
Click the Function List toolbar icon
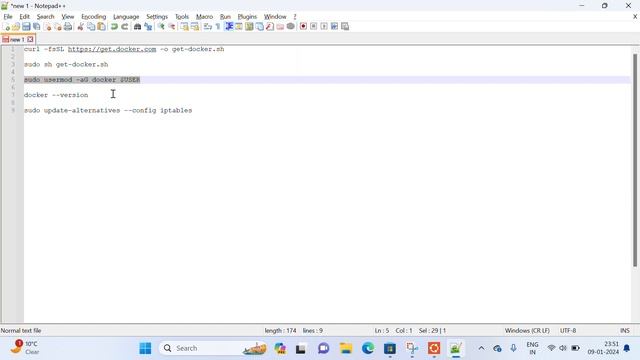click(x=270, y=27)
